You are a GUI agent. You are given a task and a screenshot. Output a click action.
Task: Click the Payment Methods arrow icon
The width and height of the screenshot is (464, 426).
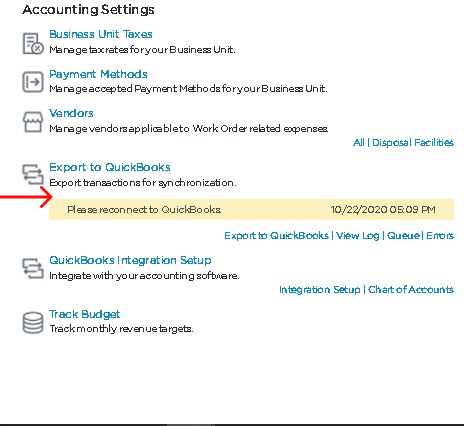click(x=33, y=82)
